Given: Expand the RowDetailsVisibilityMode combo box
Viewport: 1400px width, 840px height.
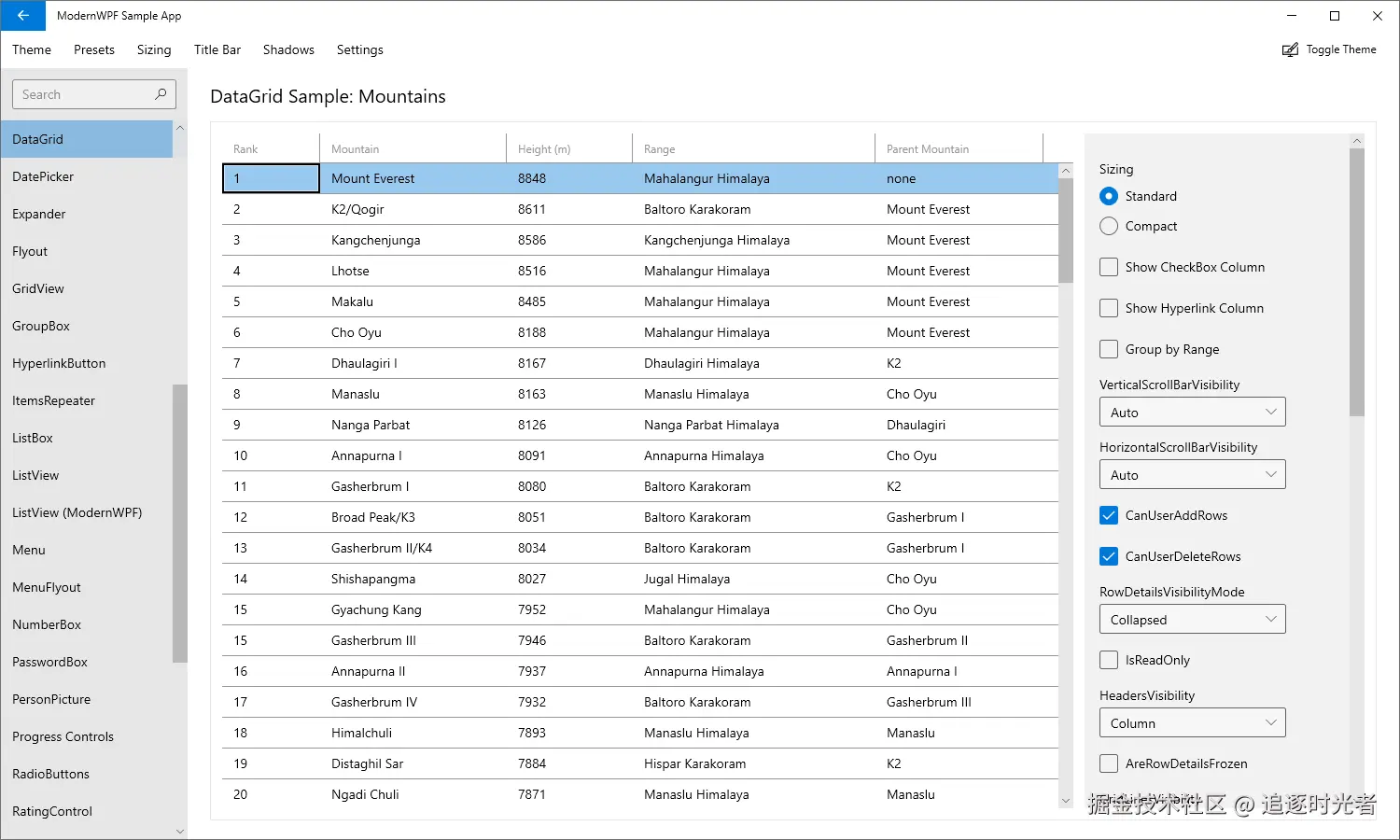Looking at the screenshot, I should pyautogui.click(x=1192, y=620).
